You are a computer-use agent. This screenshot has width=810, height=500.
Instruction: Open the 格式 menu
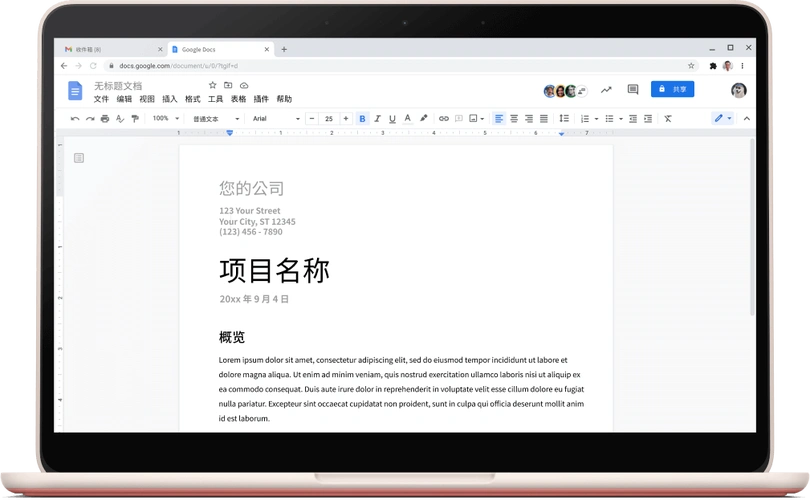point(193,99)
